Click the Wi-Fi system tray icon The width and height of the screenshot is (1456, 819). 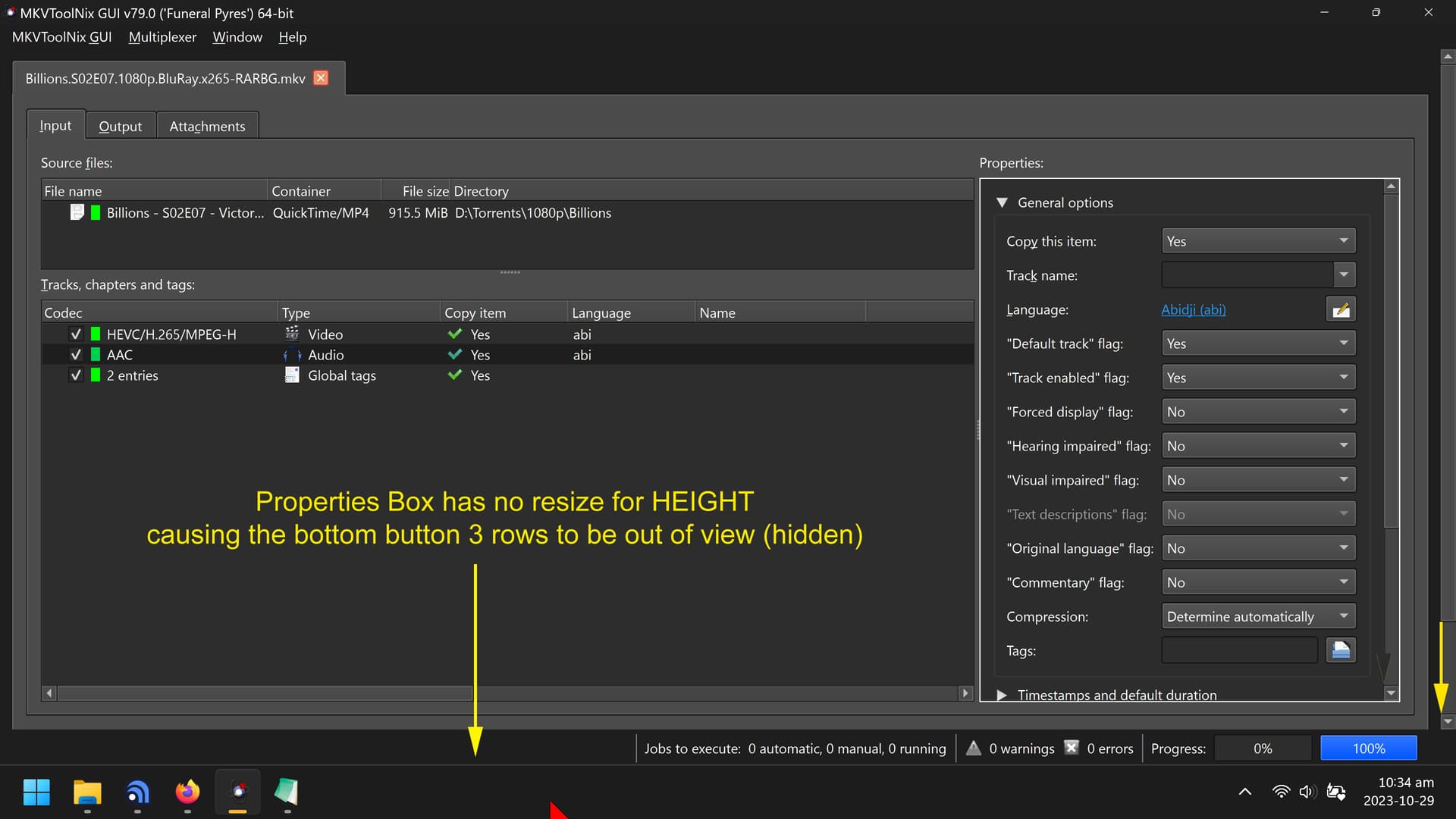[x=1281, y=792]
